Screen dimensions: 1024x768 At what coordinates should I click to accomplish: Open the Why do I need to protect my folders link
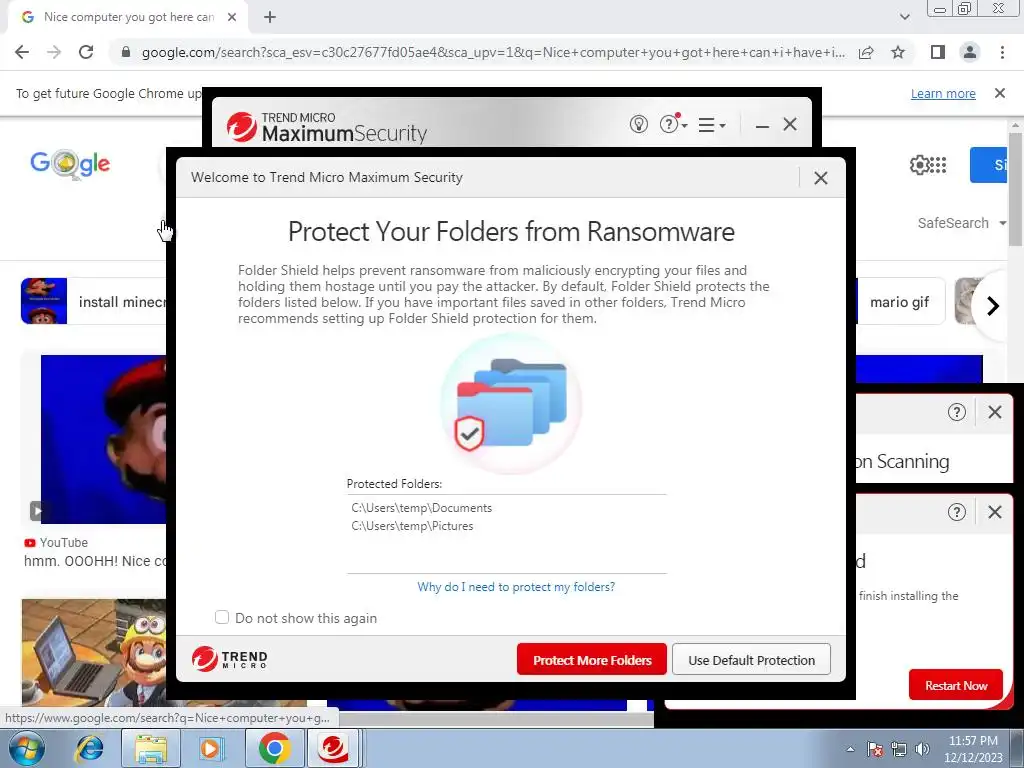pyautogui.click(x=516, y=586)
